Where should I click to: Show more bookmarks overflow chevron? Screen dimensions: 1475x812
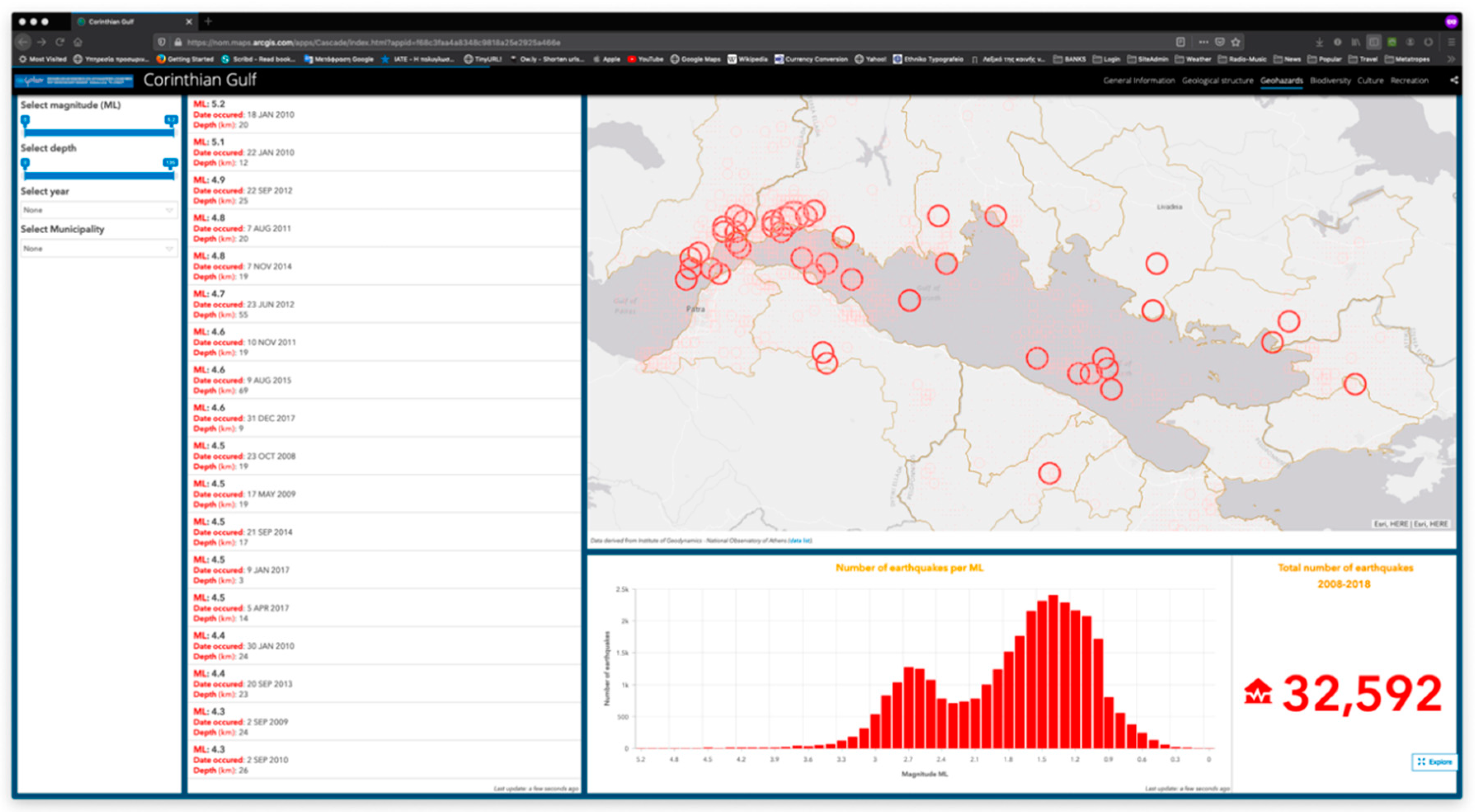(1450, 59)
